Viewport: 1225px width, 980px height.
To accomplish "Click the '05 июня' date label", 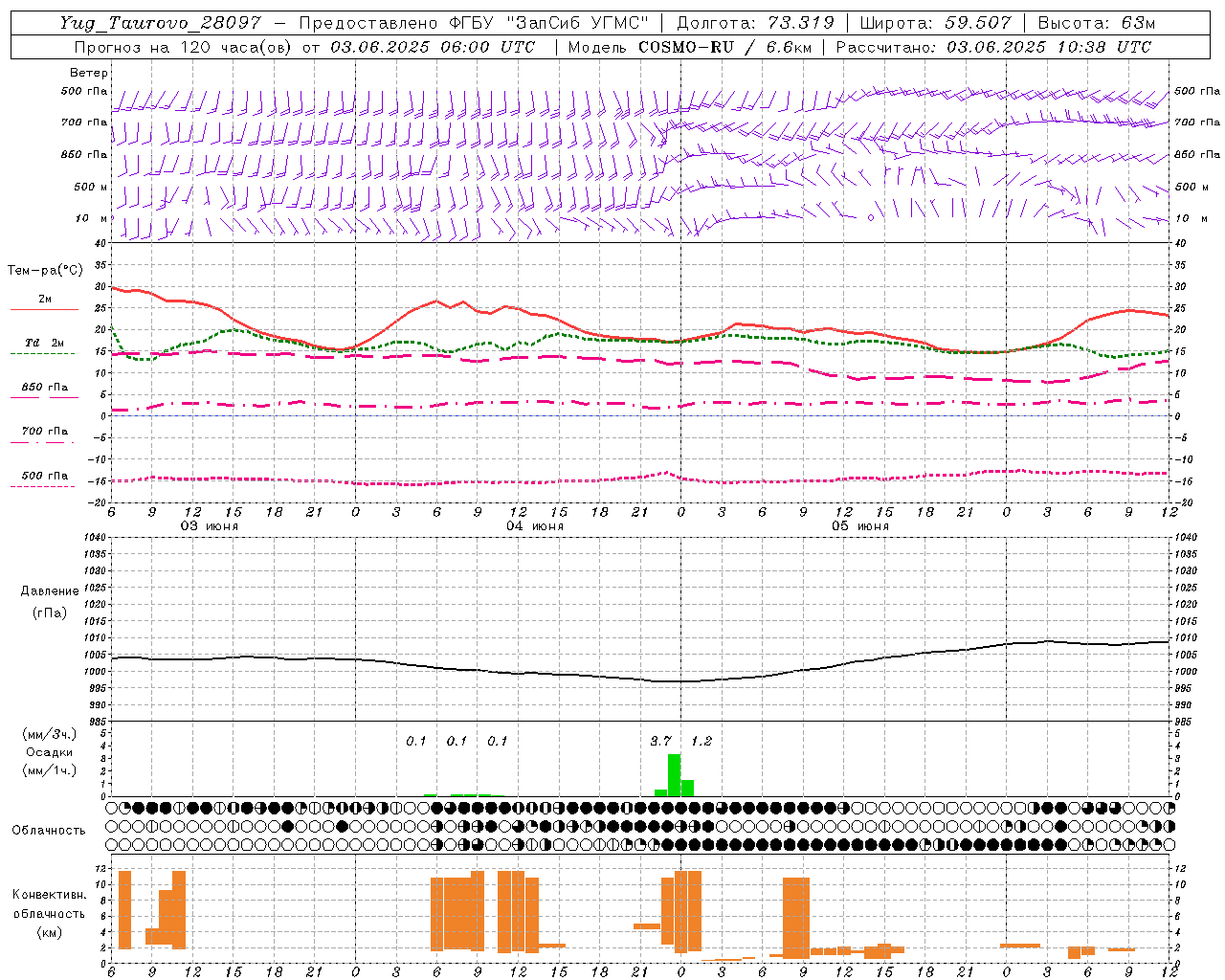I will 860,526.
